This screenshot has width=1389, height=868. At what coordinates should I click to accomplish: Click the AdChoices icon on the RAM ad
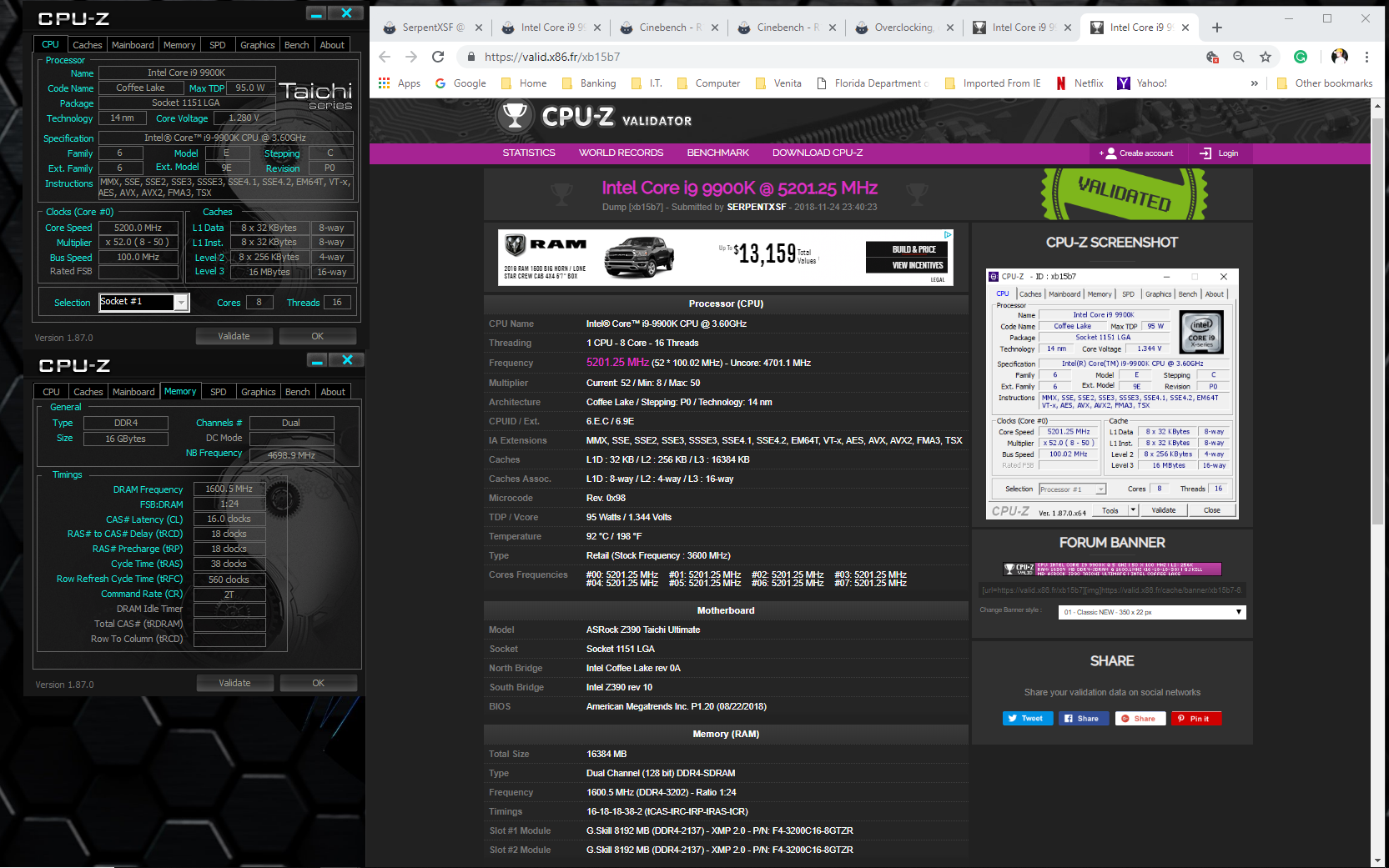948,234
